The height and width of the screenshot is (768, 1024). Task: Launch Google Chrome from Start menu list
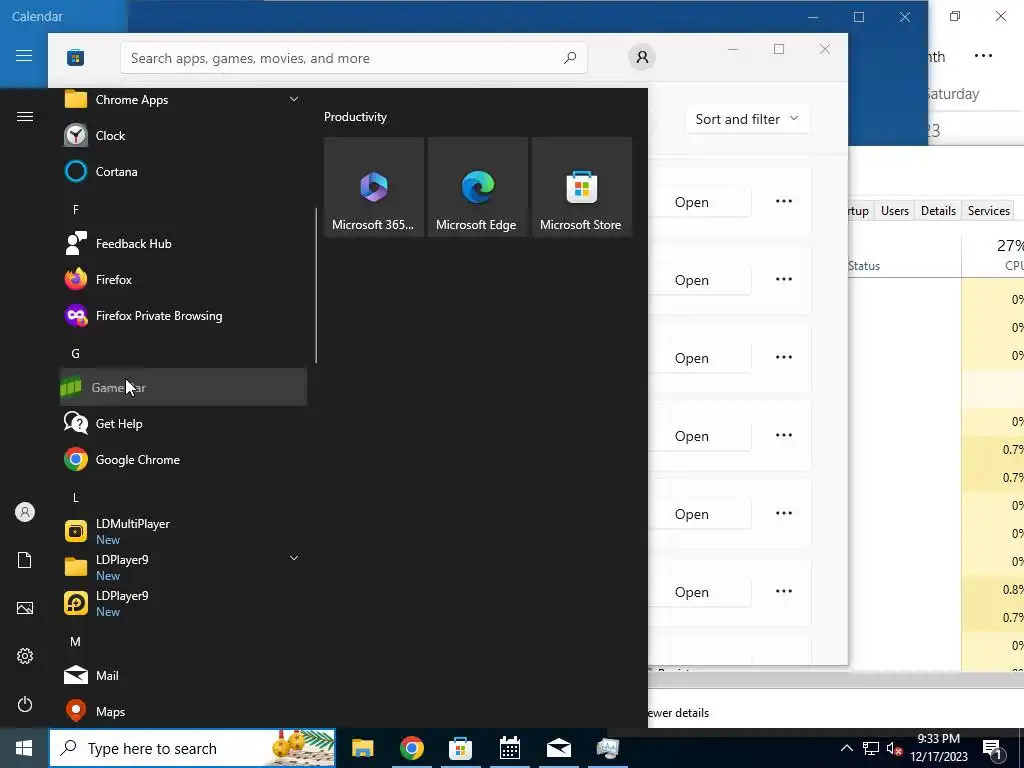click(184, 460)
